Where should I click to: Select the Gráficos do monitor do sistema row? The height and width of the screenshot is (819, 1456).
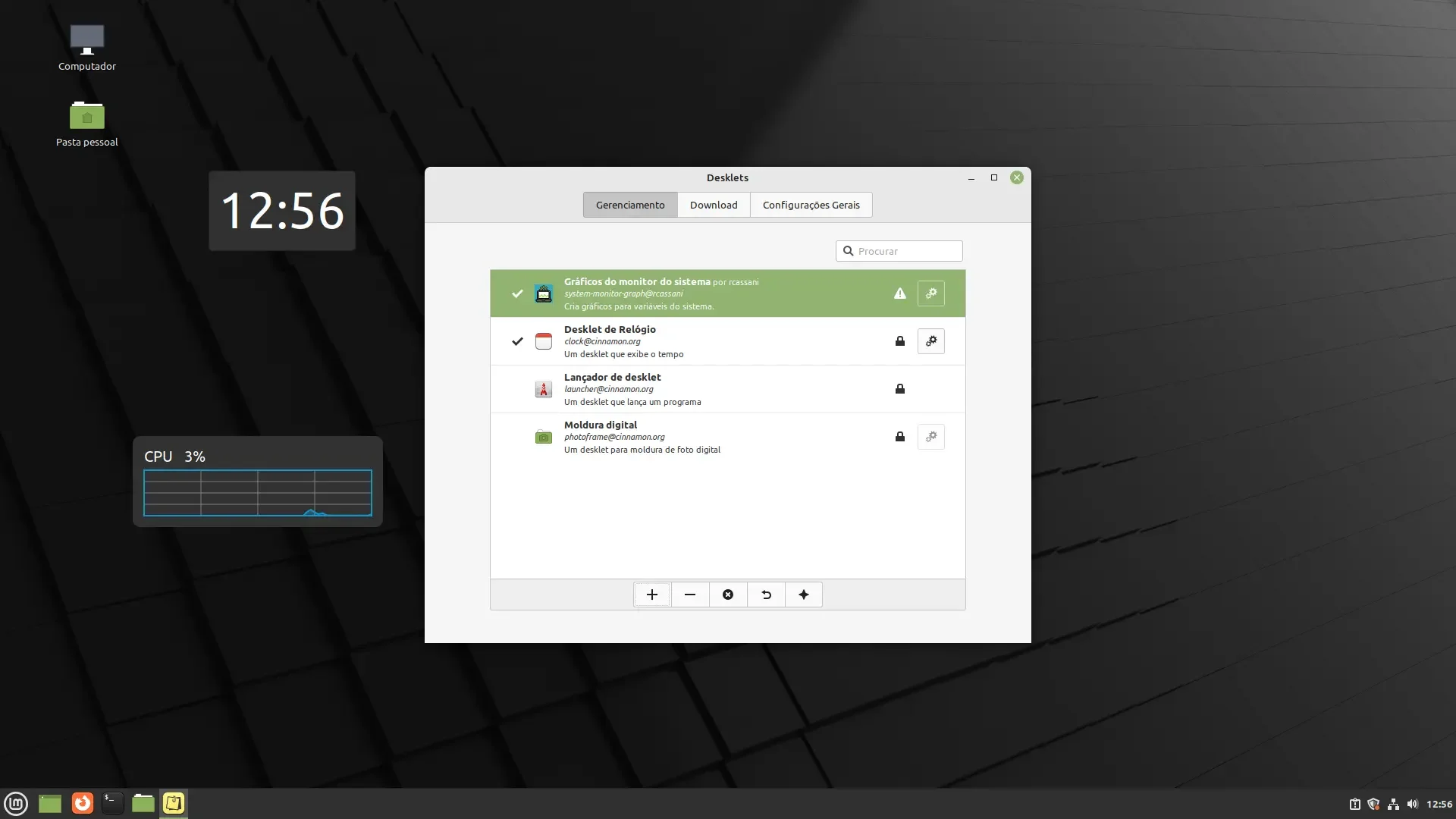coord(728,293)
